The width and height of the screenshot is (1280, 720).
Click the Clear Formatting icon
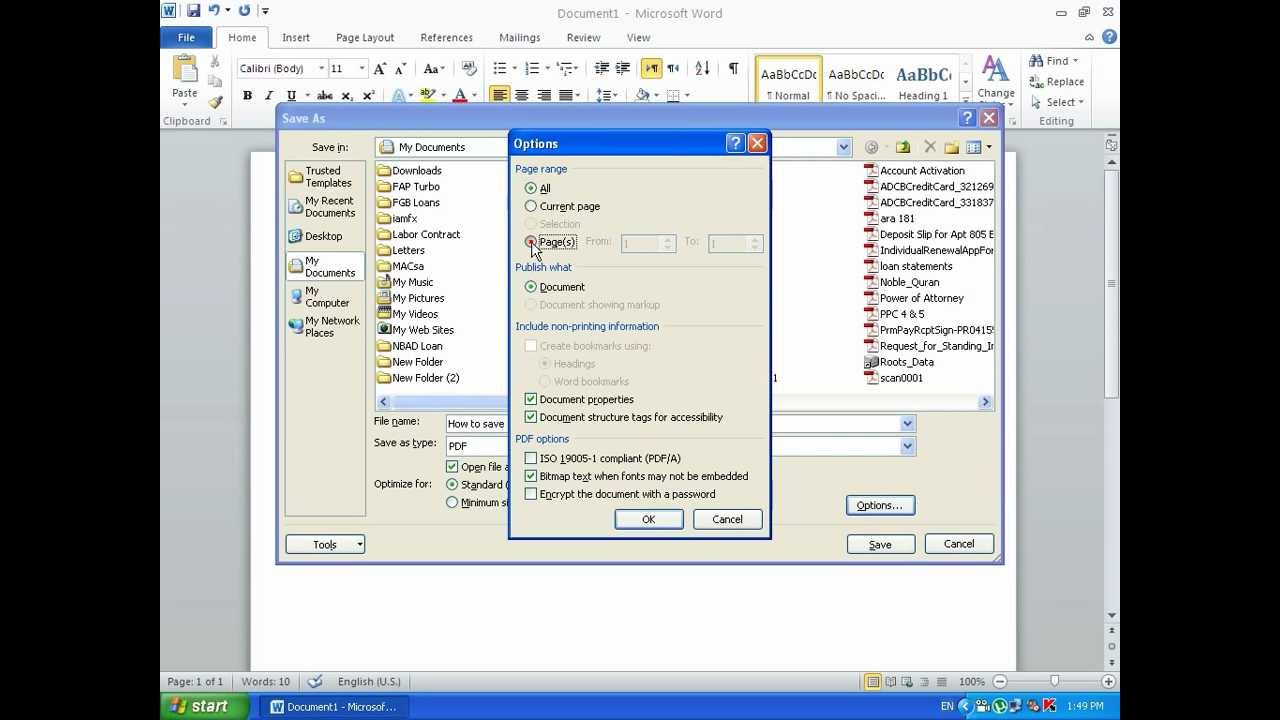pyautogui.click(x=469, y=69)
